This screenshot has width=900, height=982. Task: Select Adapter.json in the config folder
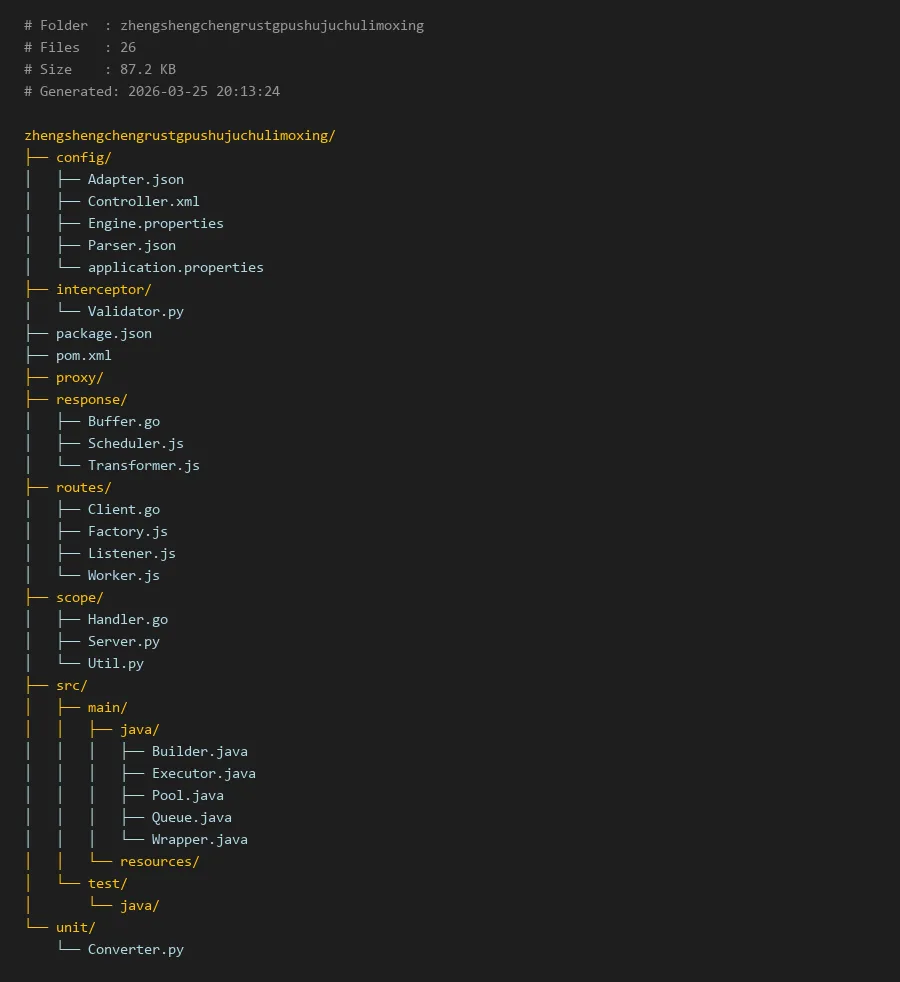point(135,179)
